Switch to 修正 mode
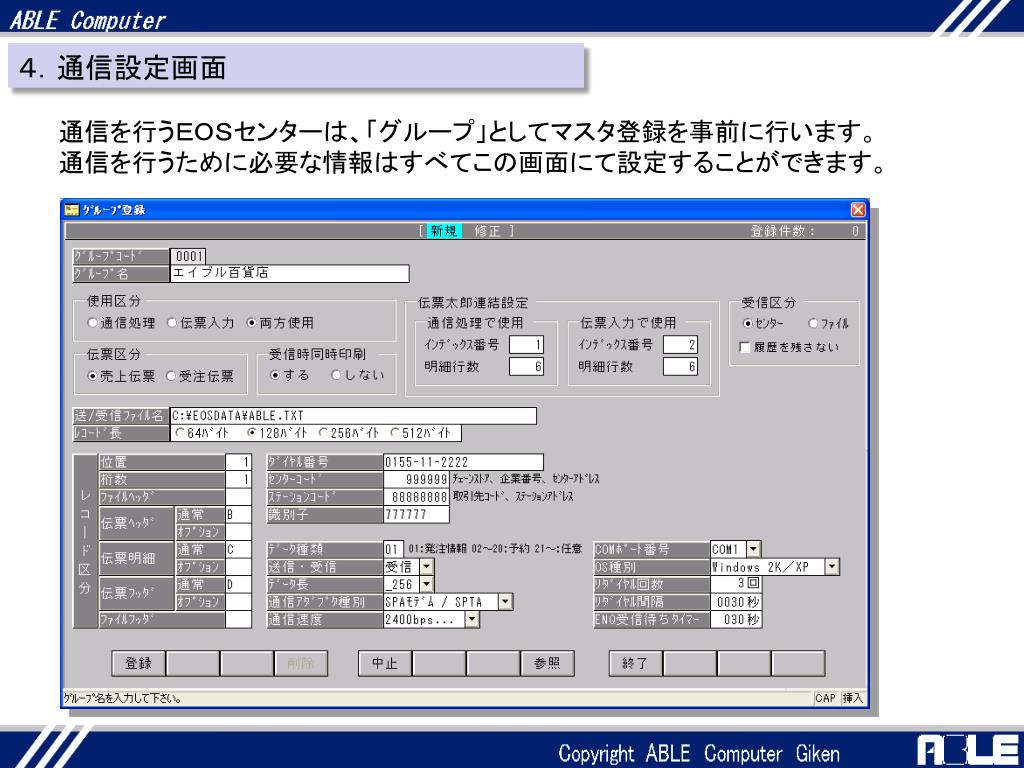The height and width of the screenshot is (768, 1024). [x=487, y=231]
